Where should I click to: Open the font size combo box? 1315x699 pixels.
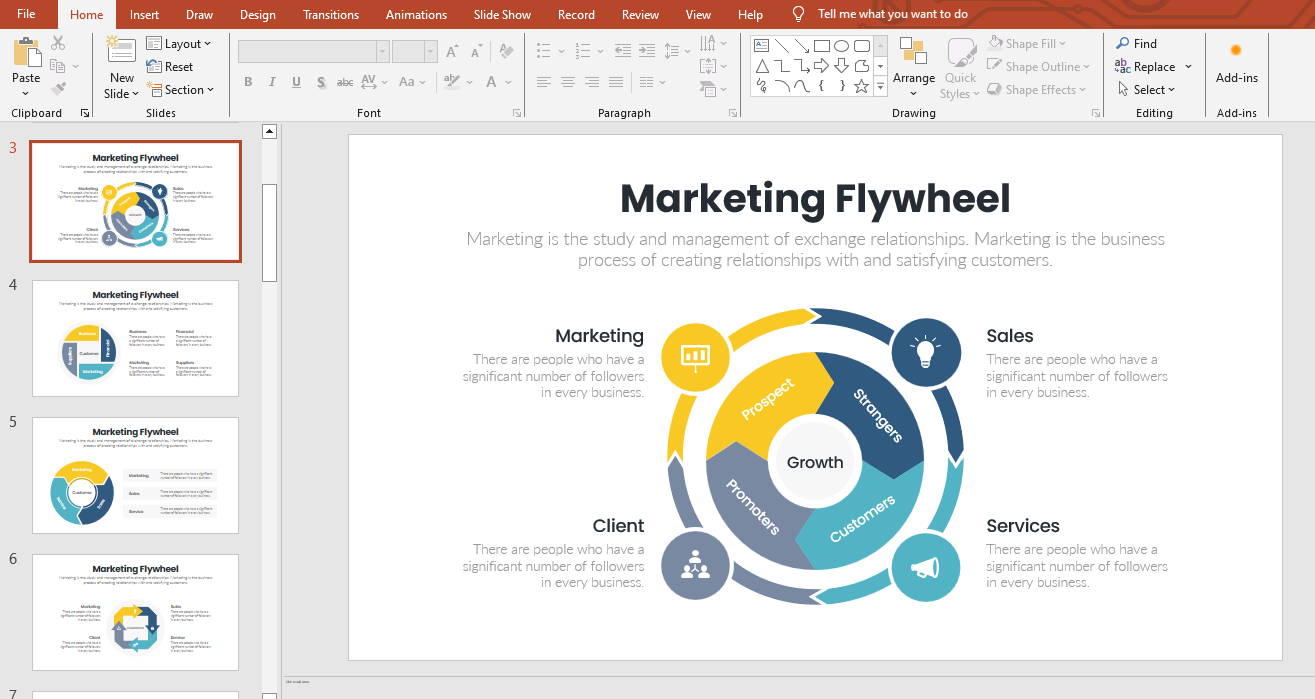415,51
